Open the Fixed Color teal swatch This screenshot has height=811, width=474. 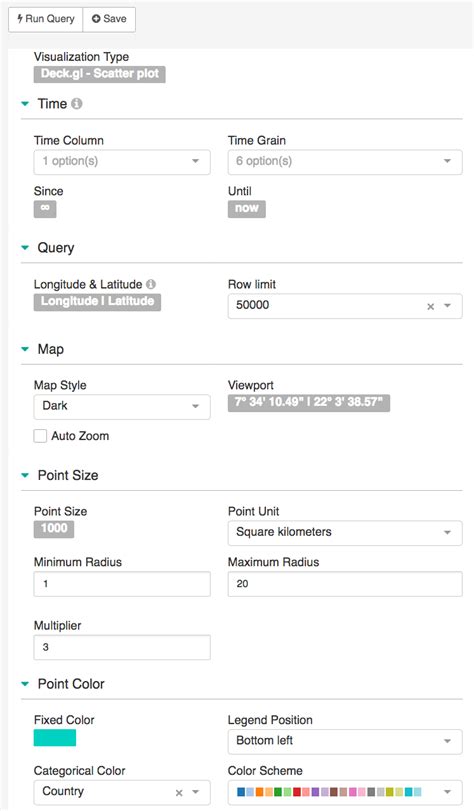click(x=55, y=738)
